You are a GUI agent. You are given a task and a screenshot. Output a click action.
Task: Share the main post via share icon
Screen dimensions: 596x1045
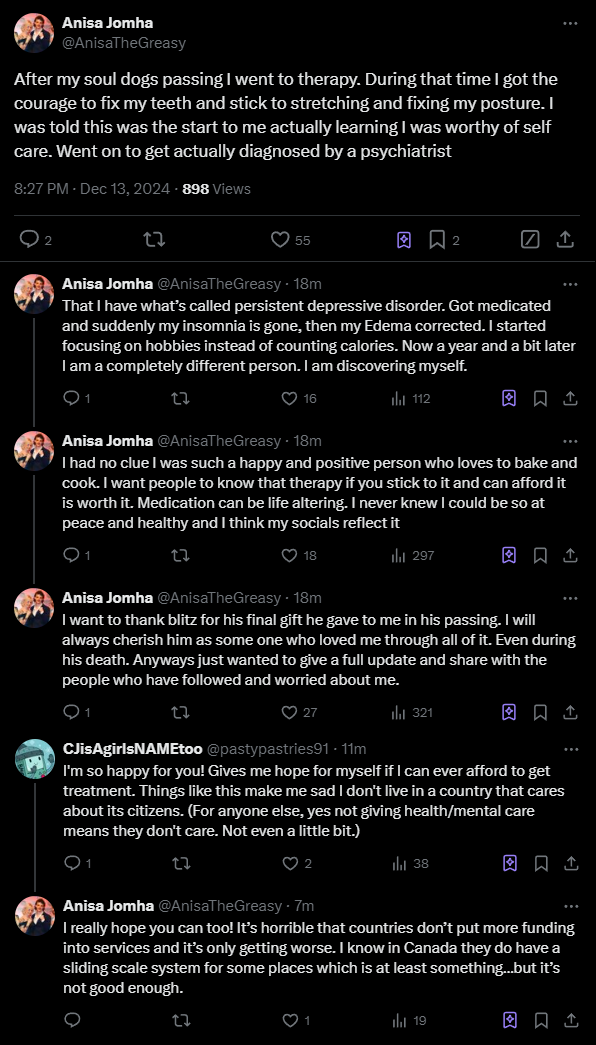(x=564, y=239)
